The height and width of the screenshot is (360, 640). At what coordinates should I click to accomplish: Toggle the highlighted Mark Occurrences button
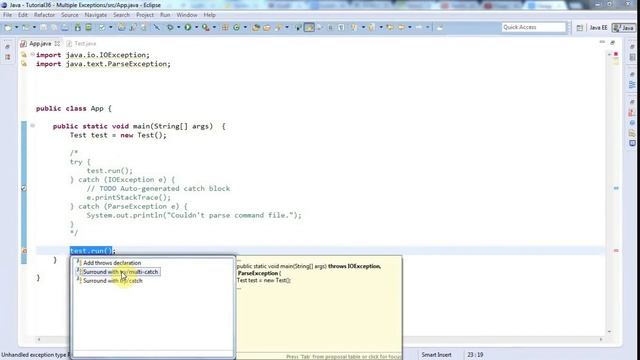(309, 27)
